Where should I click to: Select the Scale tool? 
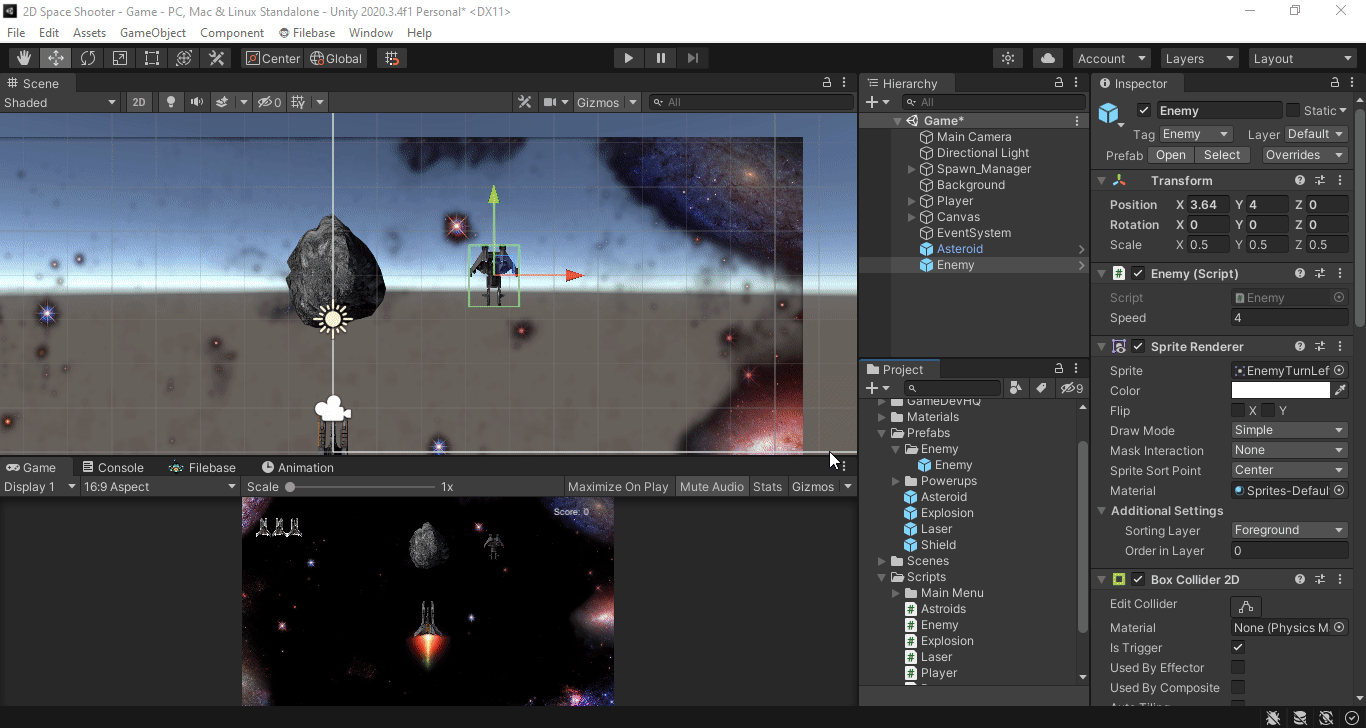[120, 58]
